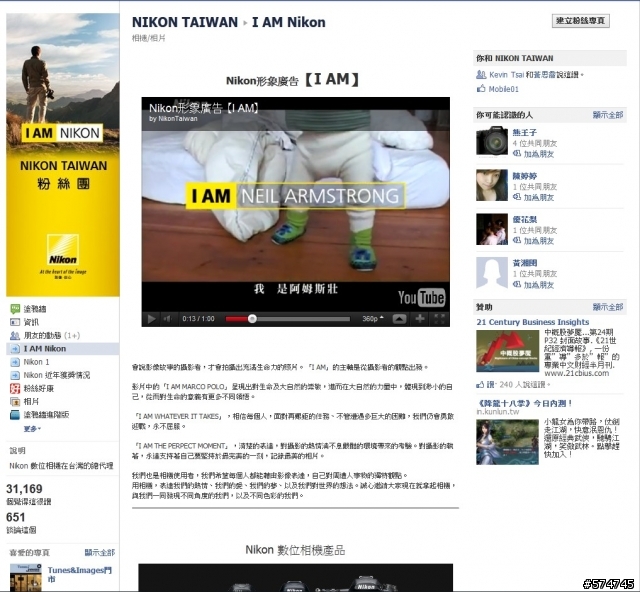This screenshot has height=592, width=640.
Task: Click the game ad character image
Action: (507, 442)
